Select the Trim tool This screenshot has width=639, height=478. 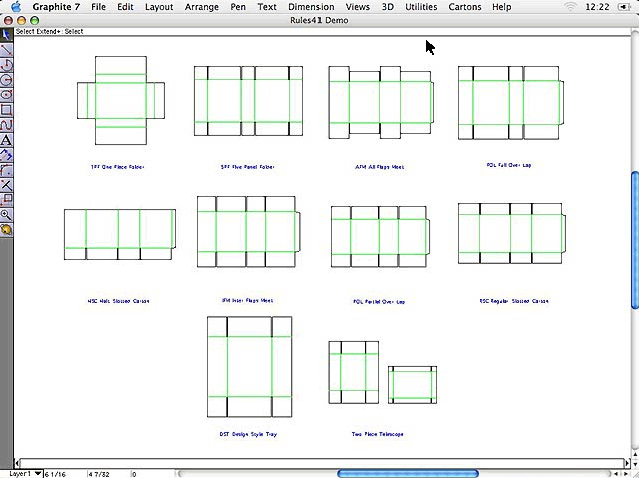tap(6, 185)
